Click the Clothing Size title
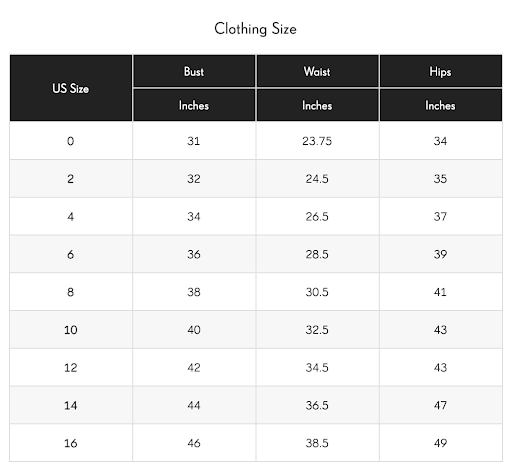Viewport: 512px width, 474px height. 255,29
